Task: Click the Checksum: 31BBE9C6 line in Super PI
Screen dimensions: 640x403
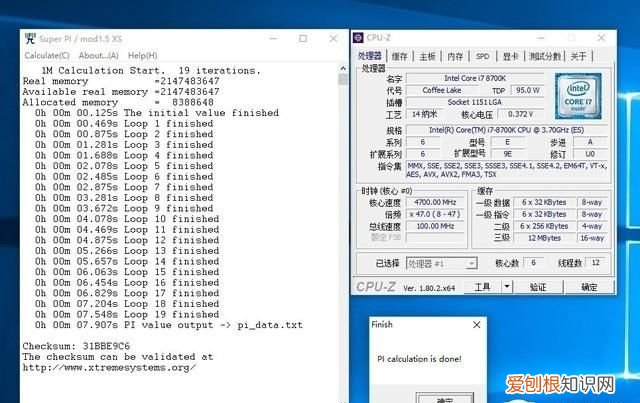Action: [x=76, y=346]
